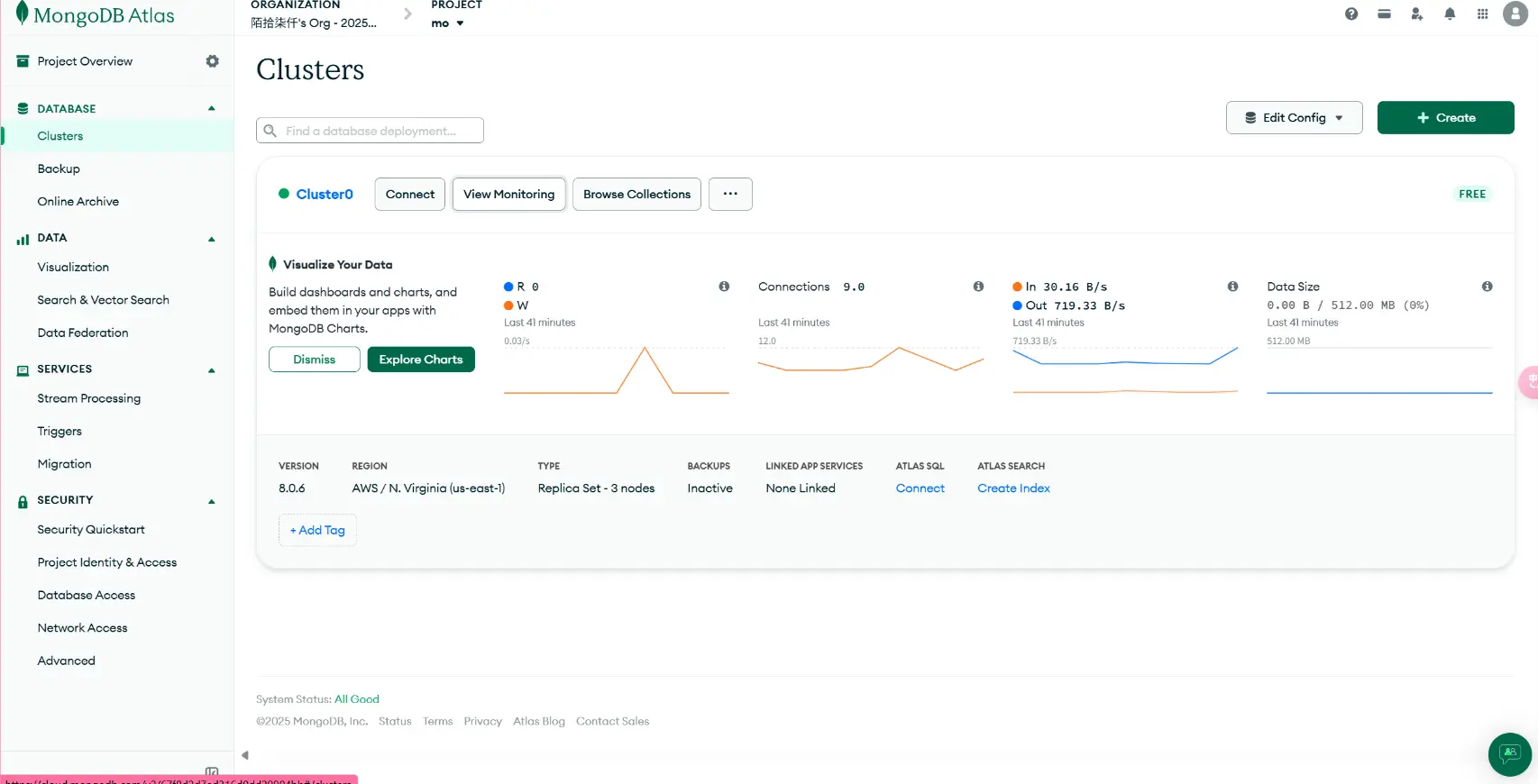The height and width of the screenshot is (784, 1538).
Task: Open the apps grid icon
Action: pos(1482,14)
